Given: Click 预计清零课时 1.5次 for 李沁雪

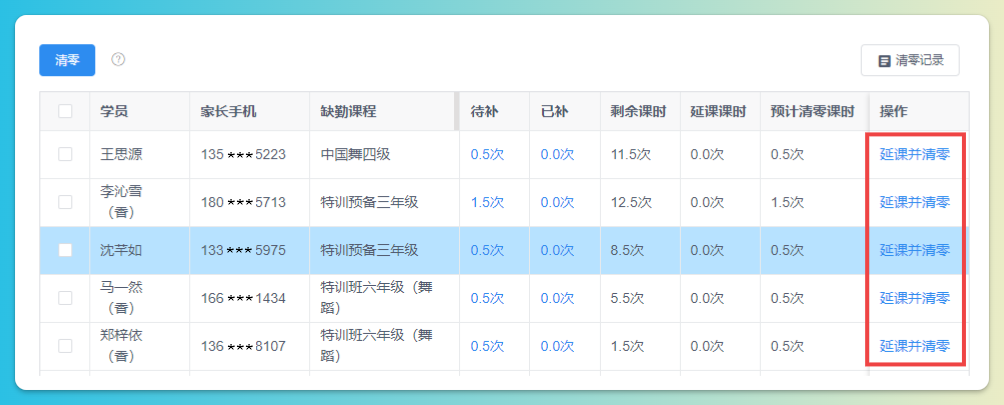Looking at the screenshot, I should click(x=787, y=202).
